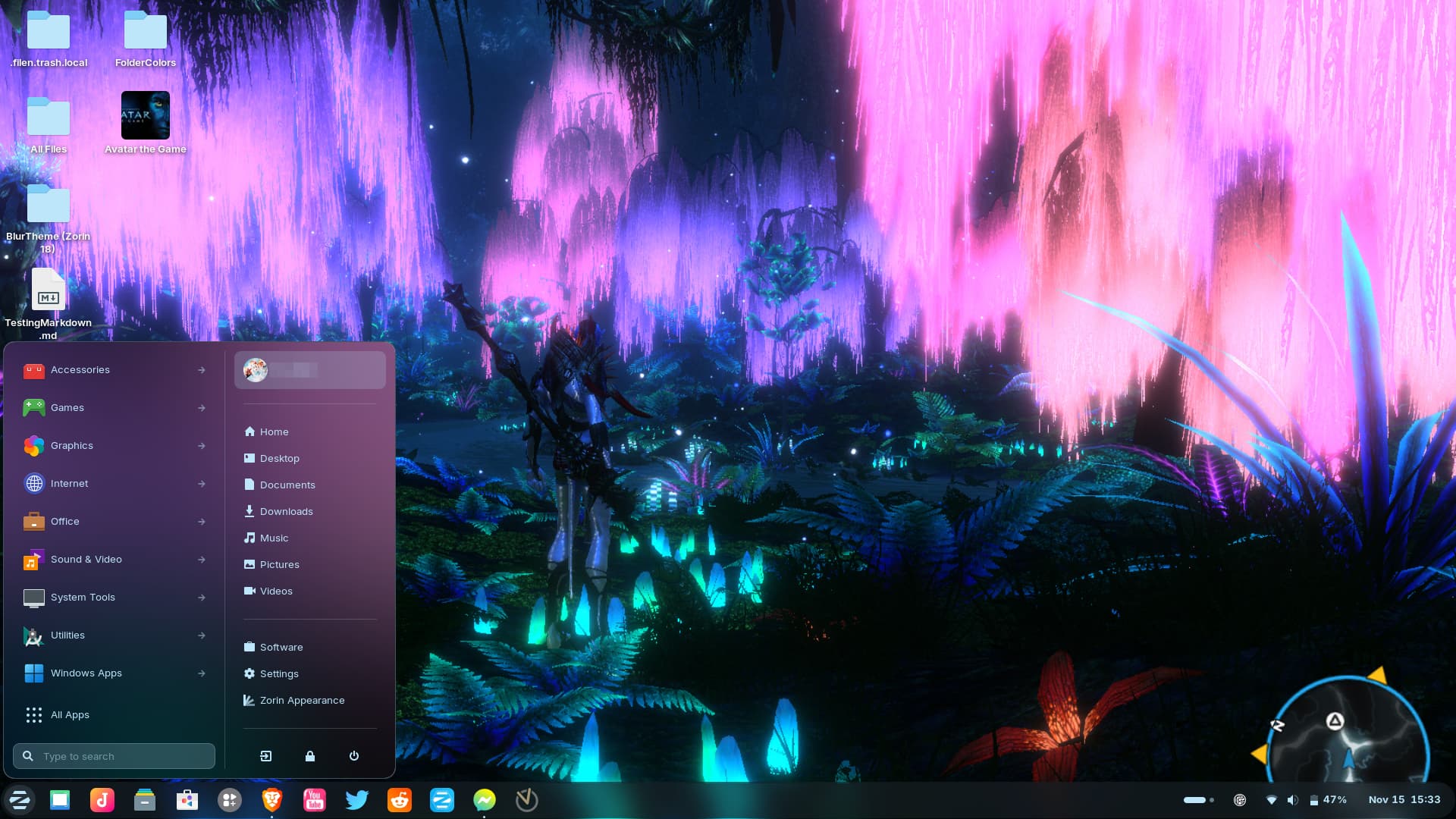
Task: Launch the YouTube app in the taskbar
Action: point(315,799)
